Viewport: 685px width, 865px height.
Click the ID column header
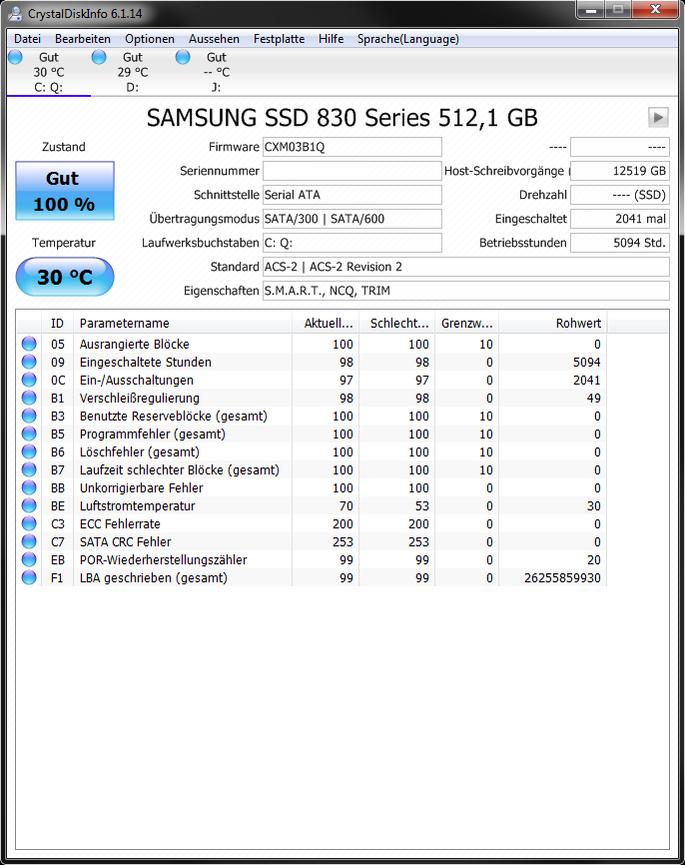(x=57, y=323)
